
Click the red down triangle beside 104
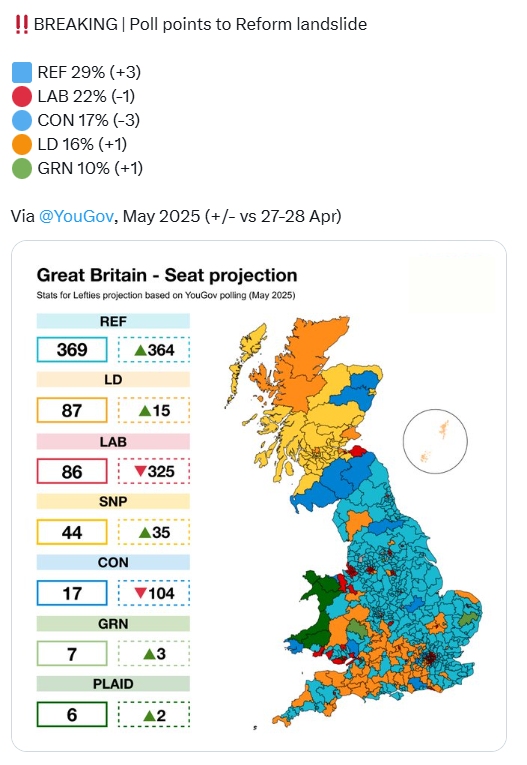pyautogui.click(x=141, y=593)
